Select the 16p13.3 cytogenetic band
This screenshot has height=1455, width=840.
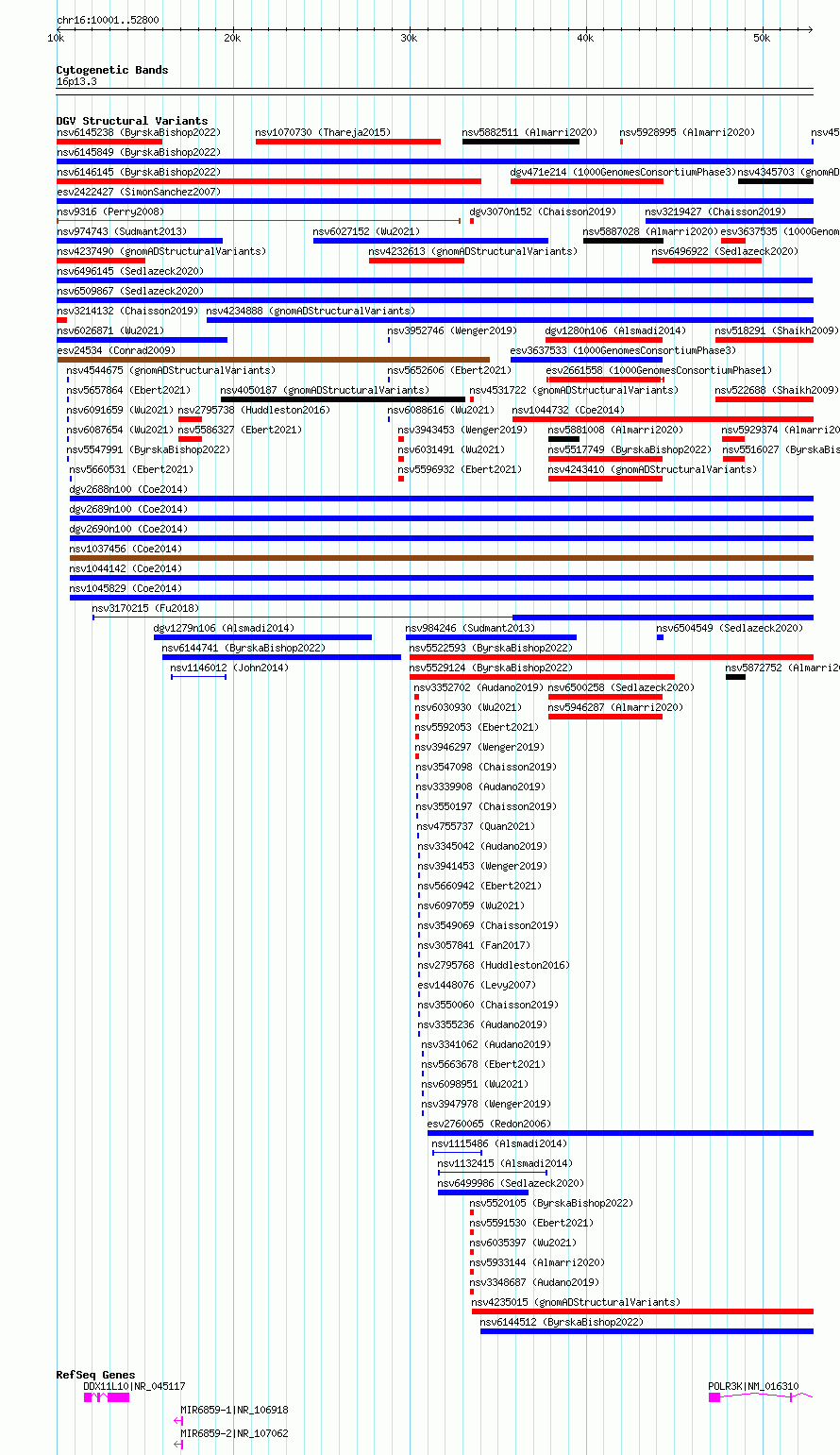[434, 91]
